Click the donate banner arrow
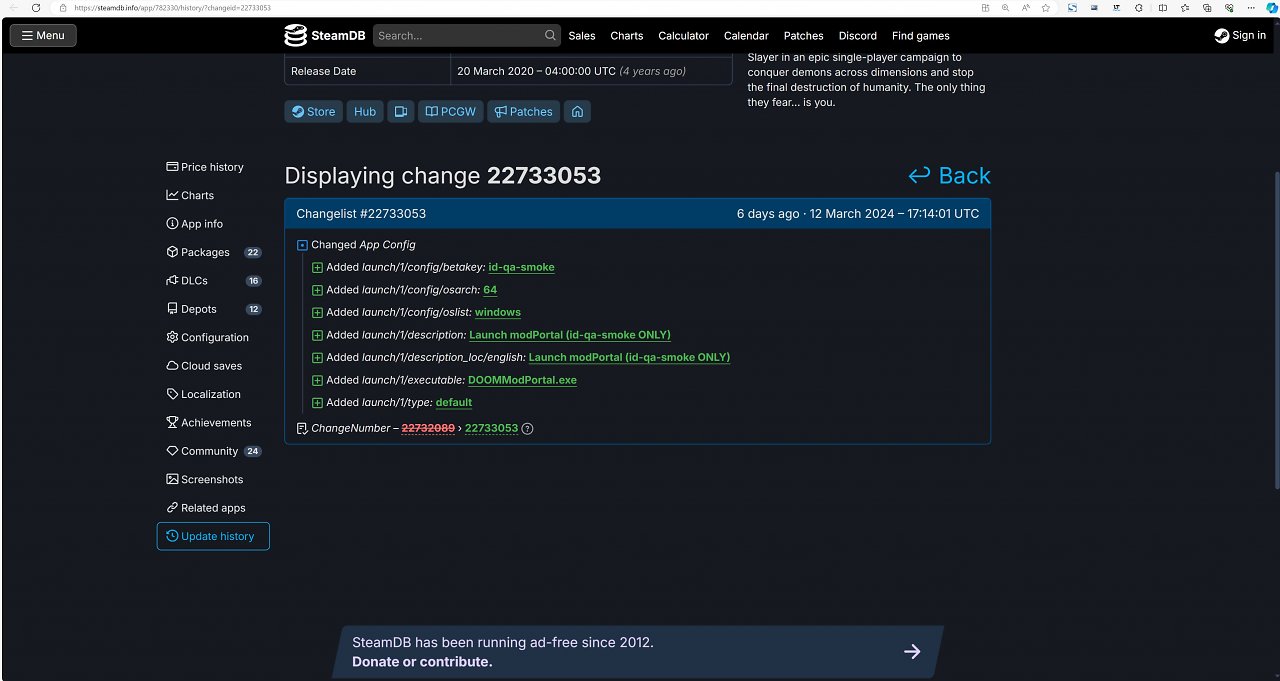 pos(912,652)
